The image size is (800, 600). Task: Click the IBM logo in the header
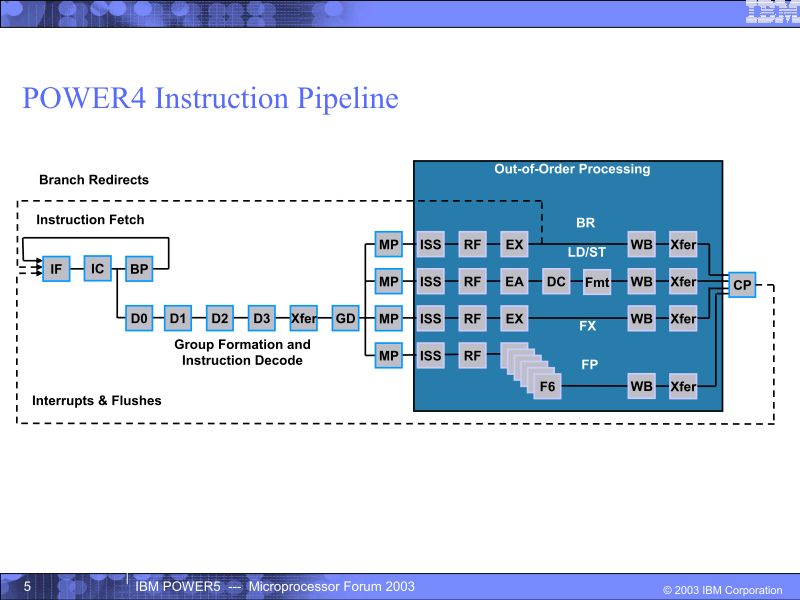coord(772,12)
